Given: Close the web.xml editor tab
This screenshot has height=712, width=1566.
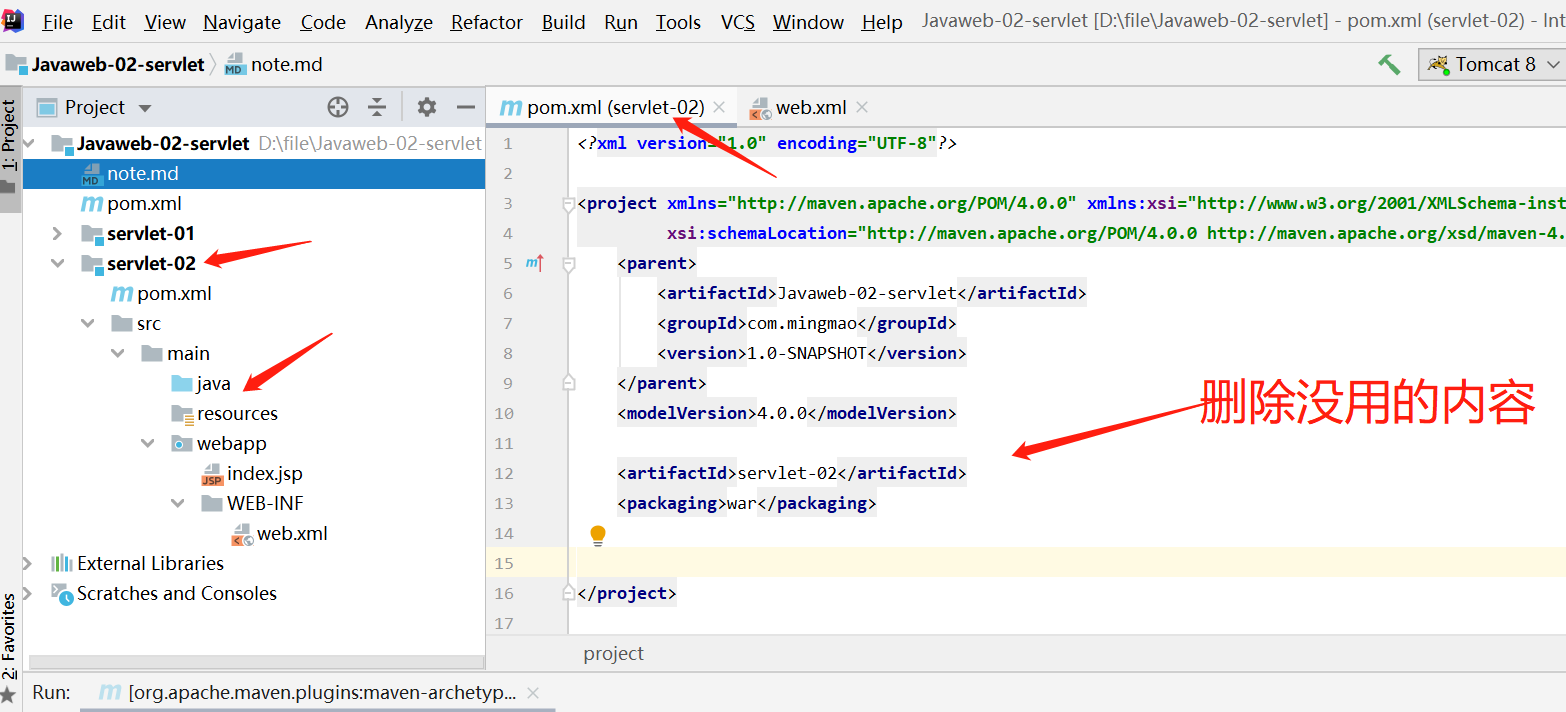Looking at the screenshot, I should 862,107.
